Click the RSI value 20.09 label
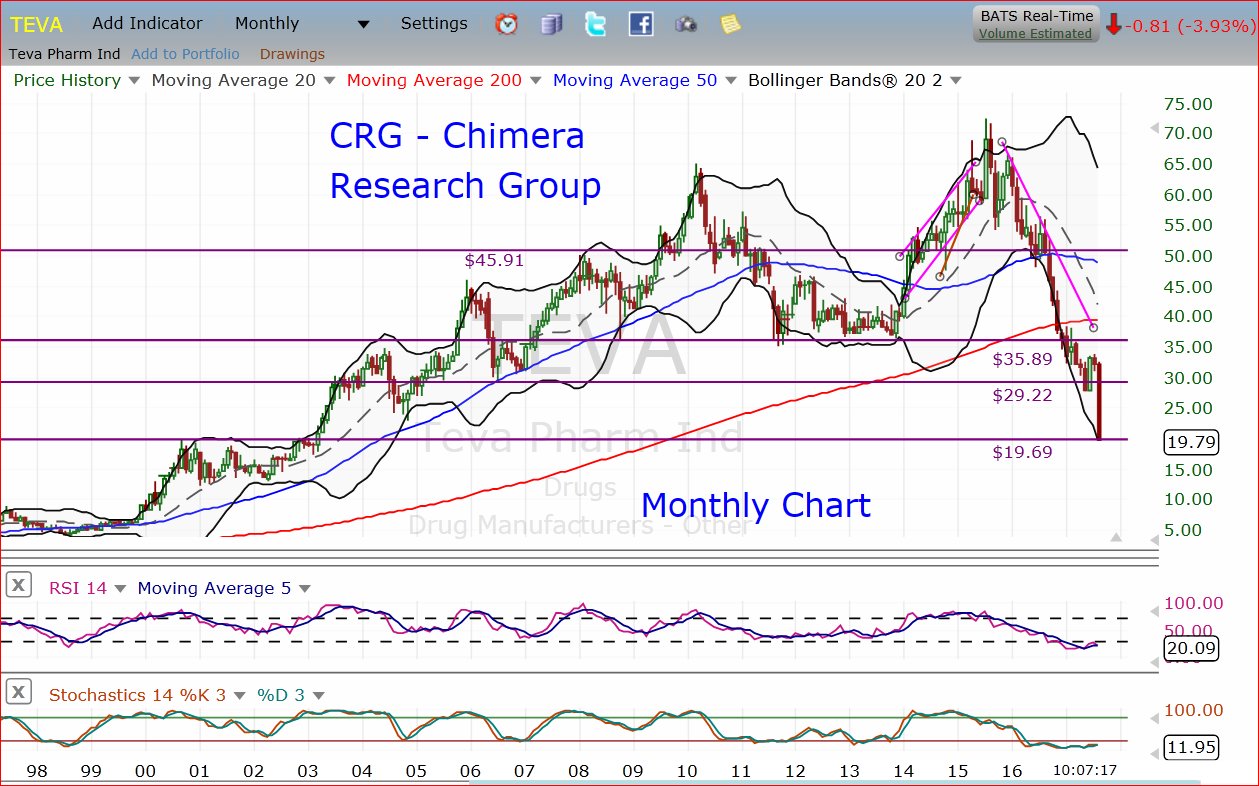 1190,649
